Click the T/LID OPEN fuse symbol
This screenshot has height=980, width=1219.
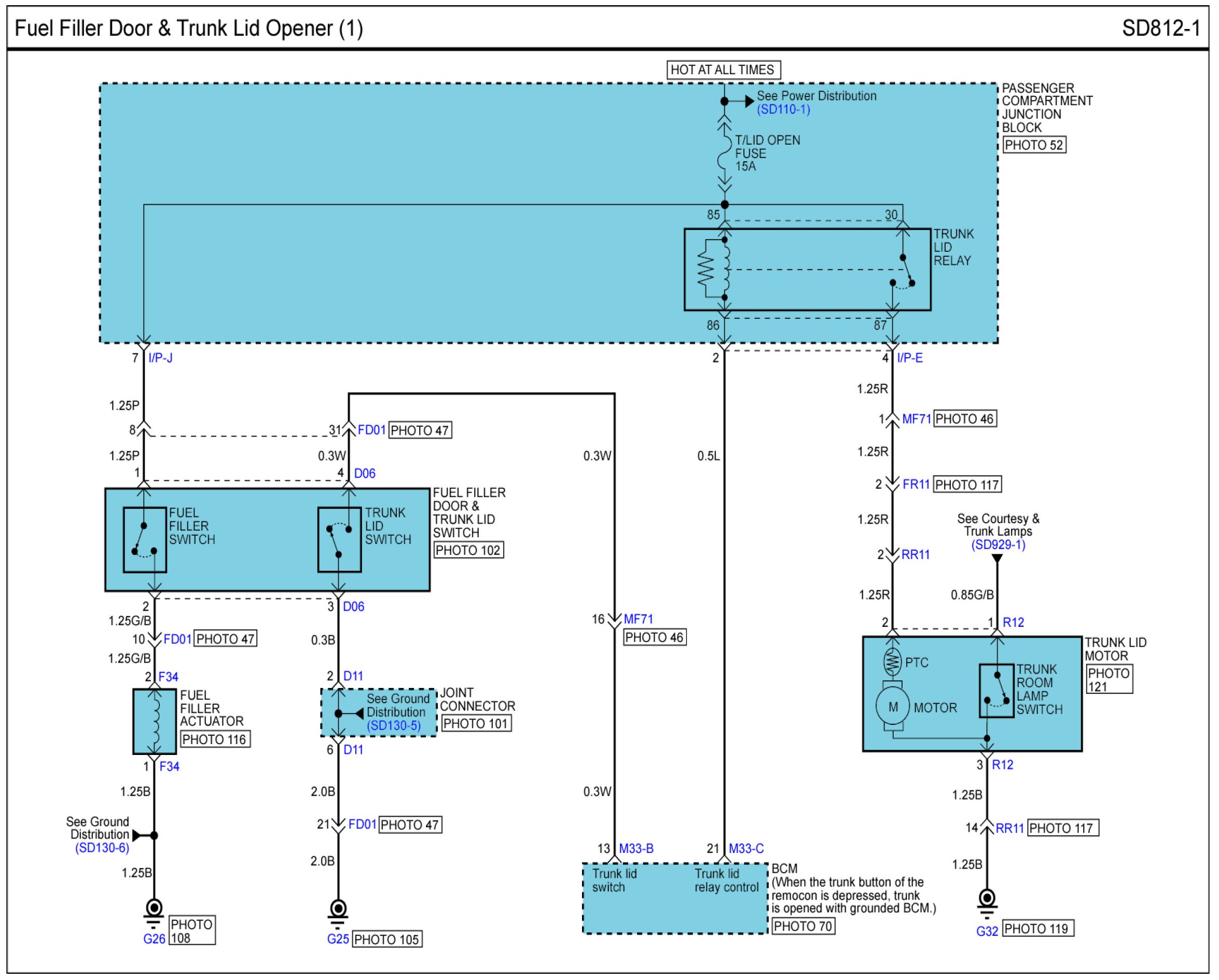click(724, 152)
